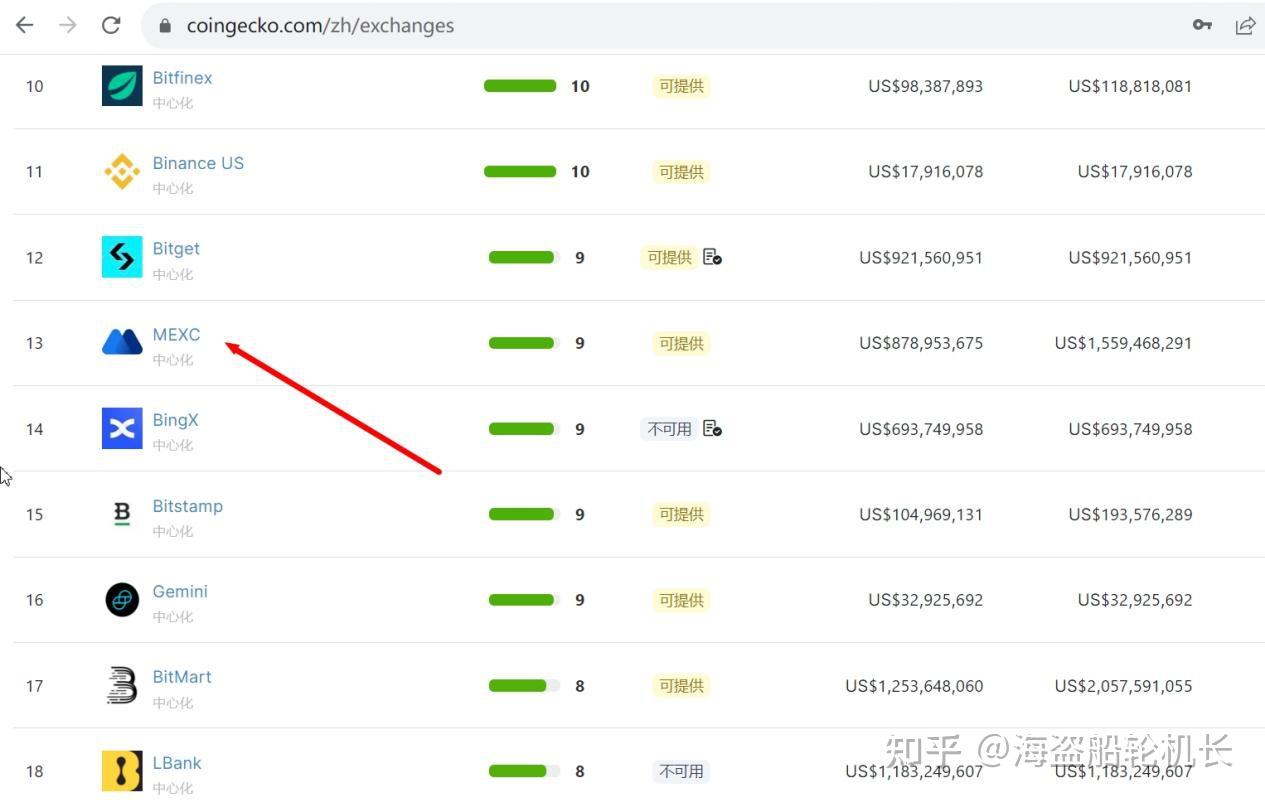
Task: Click the Bitget logo icon
Action: tap(122, 257)
